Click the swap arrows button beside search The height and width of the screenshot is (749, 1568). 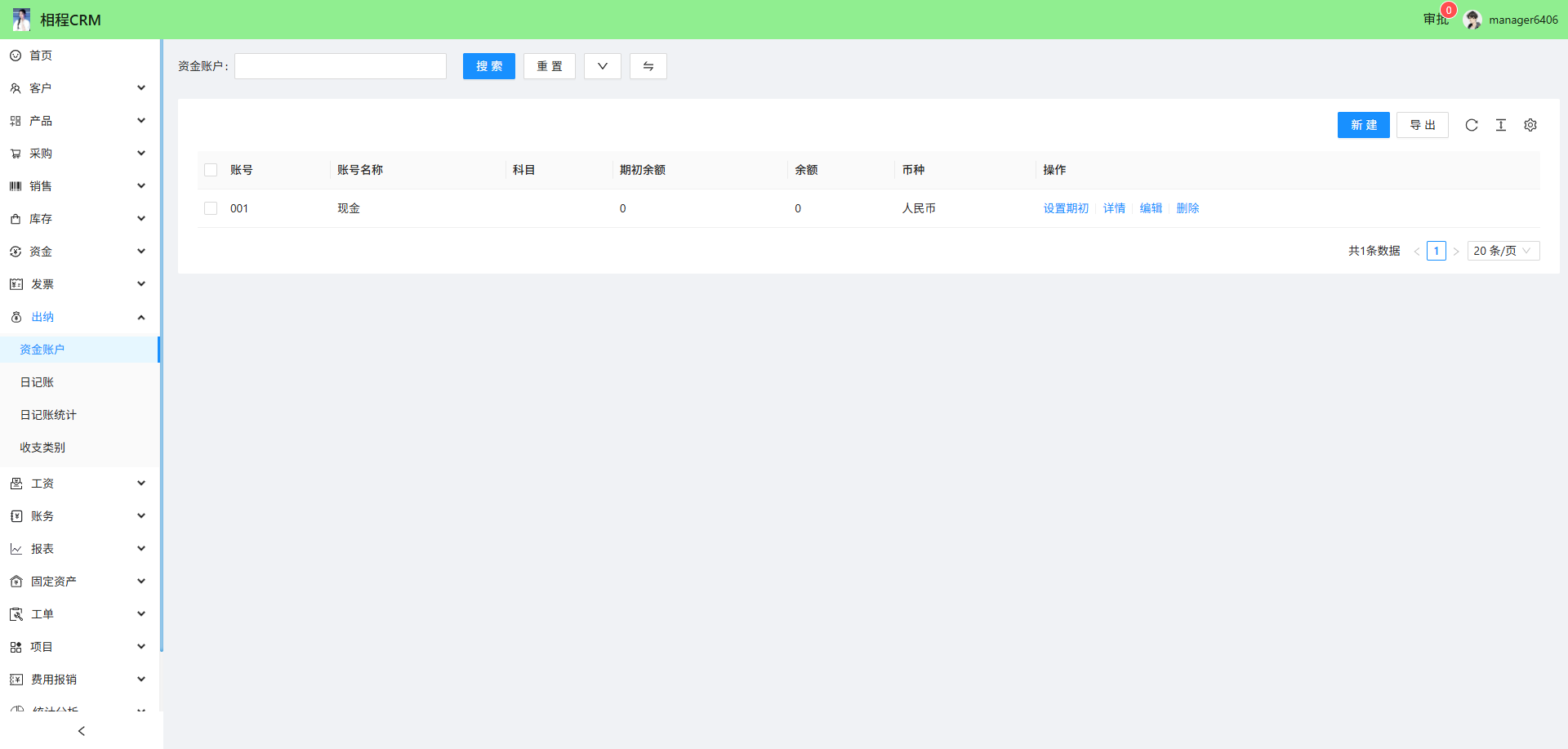coord(648,66)
